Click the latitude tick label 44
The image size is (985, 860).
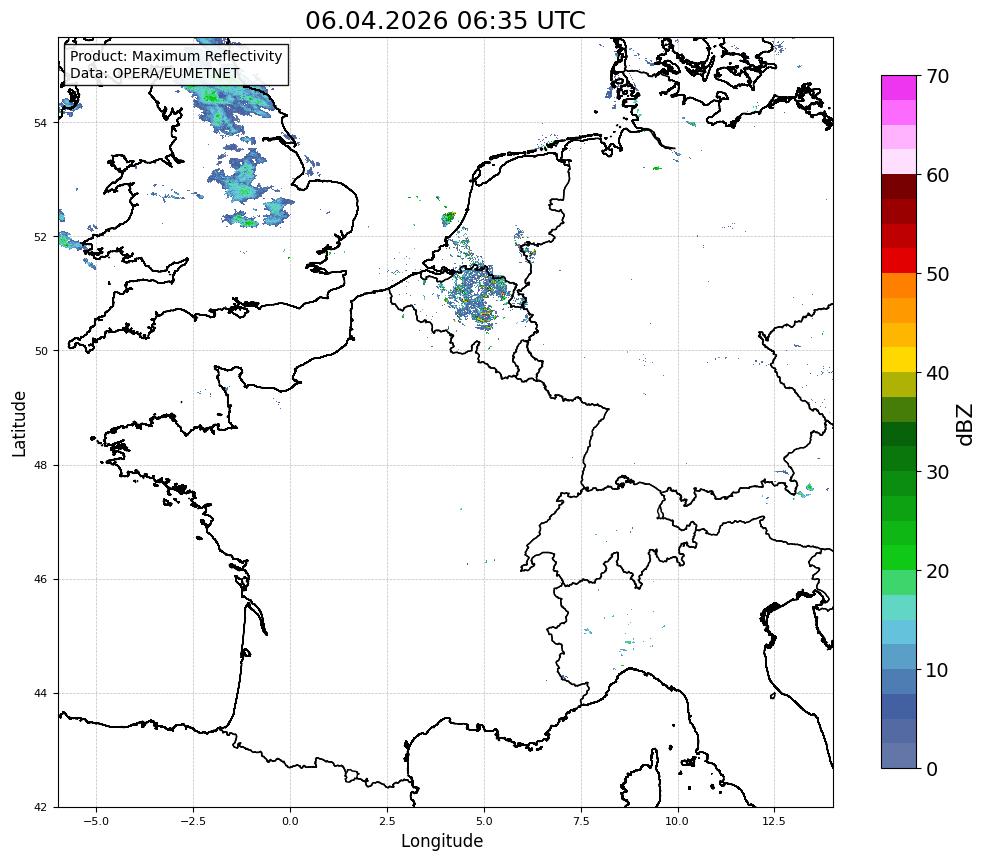[x=40, y=694]
